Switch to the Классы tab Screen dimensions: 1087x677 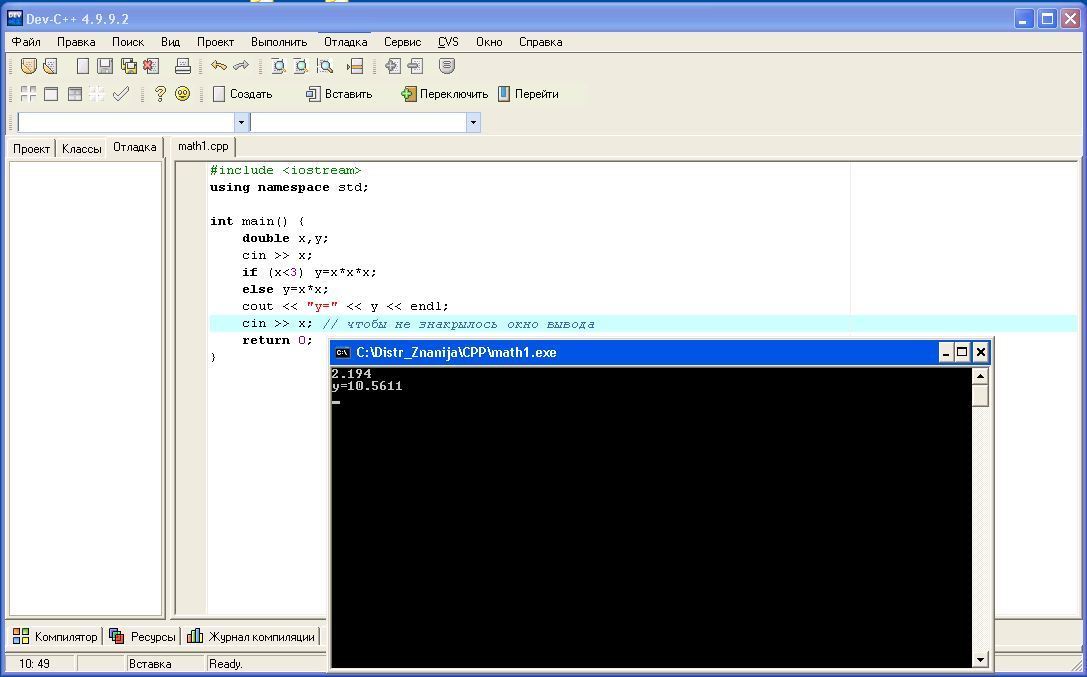pyautogui.click(x=81, y=148)
